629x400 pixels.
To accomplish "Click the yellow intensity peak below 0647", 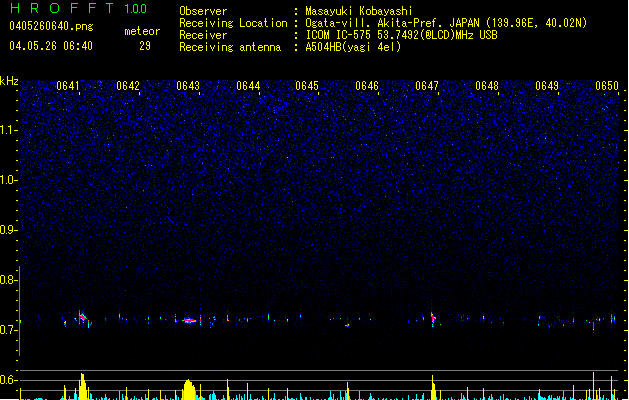I will point(433,387).
